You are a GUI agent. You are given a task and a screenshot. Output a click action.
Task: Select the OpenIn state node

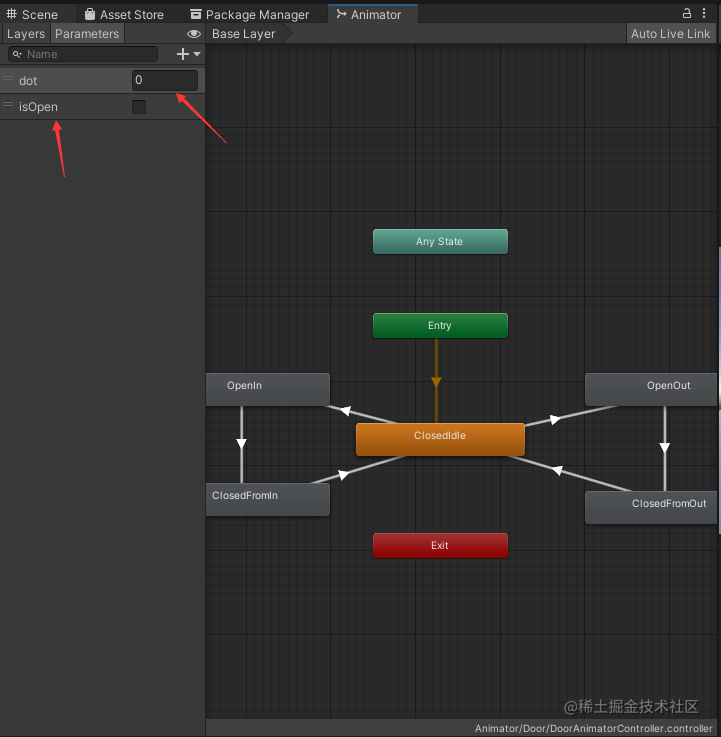click(x=267, y=389)
